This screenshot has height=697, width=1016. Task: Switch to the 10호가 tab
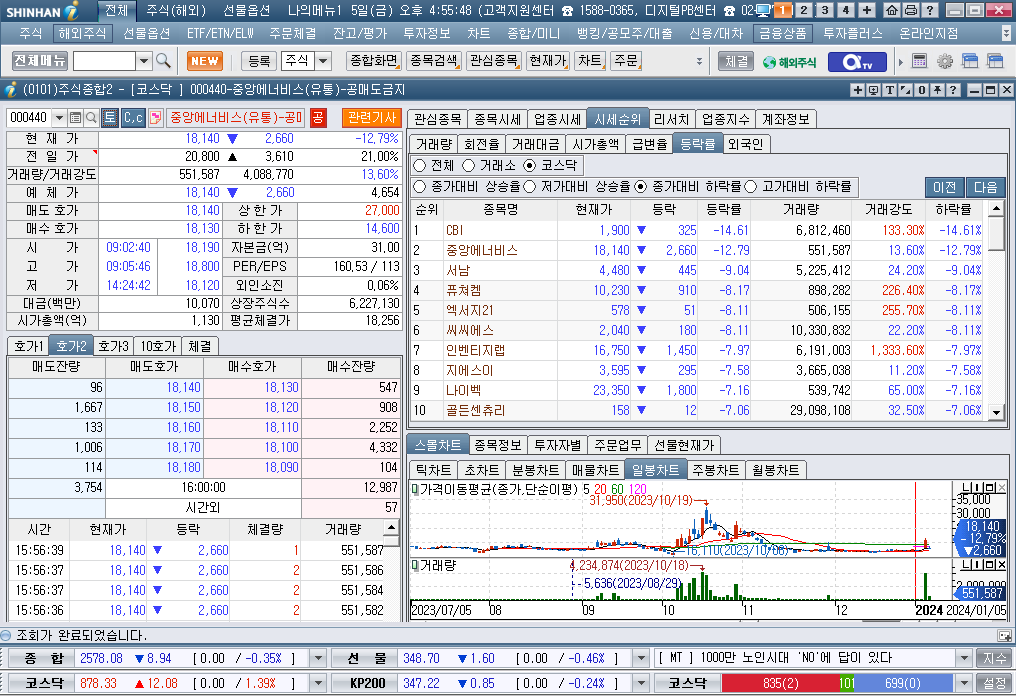(x=158, y=346)
